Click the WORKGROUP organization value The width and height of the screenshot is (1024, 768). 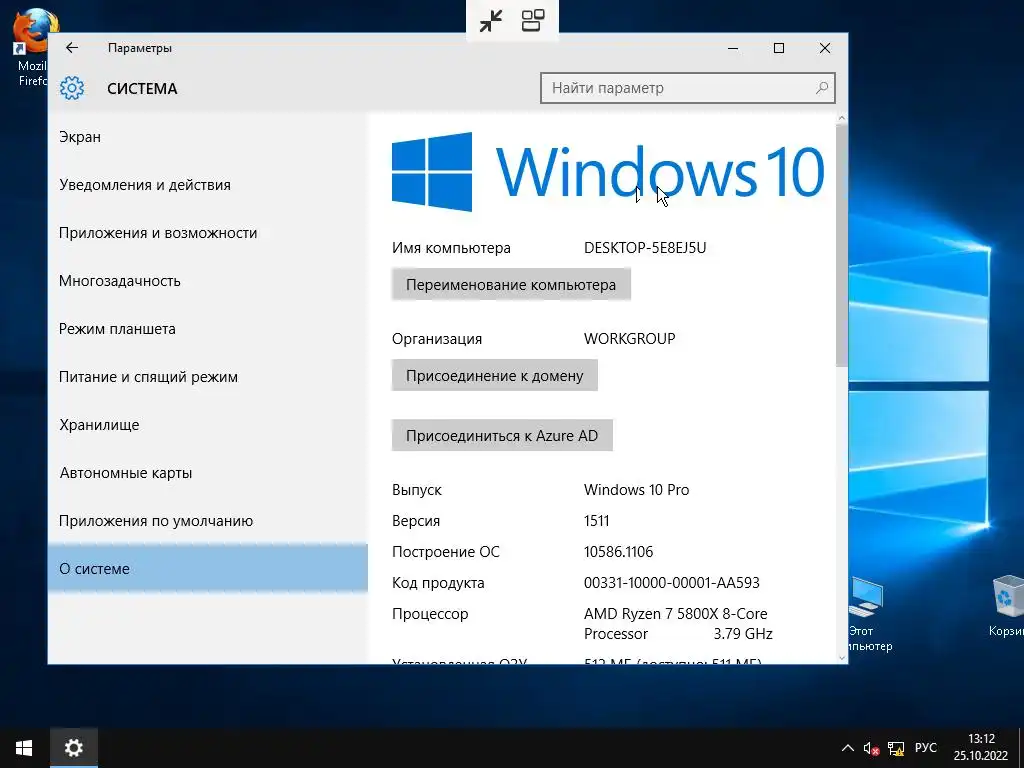(x=630, y=339)
